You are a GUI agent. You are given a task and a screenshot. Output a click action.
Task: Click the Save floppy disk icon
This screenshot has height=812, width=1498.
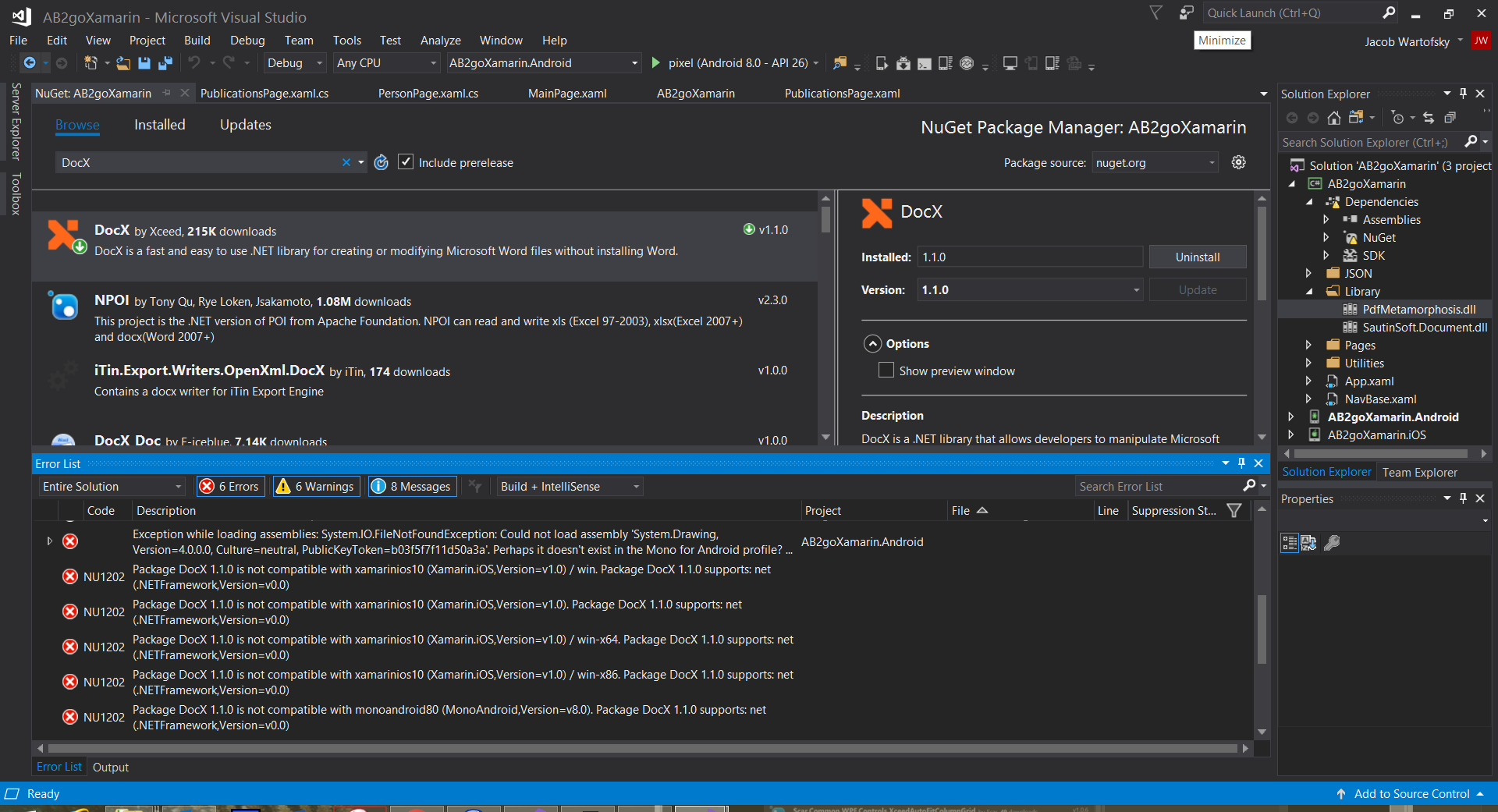tap(144, 63)
